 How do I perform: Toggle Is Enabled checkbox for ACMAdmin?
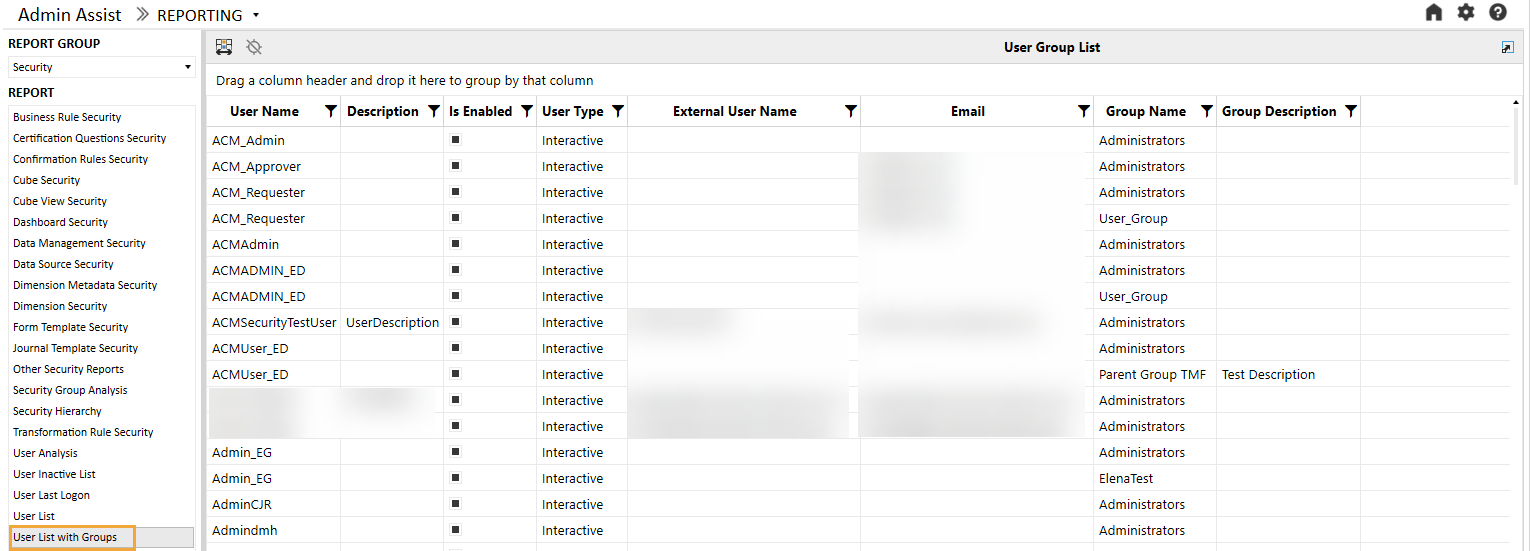(455, 243)
